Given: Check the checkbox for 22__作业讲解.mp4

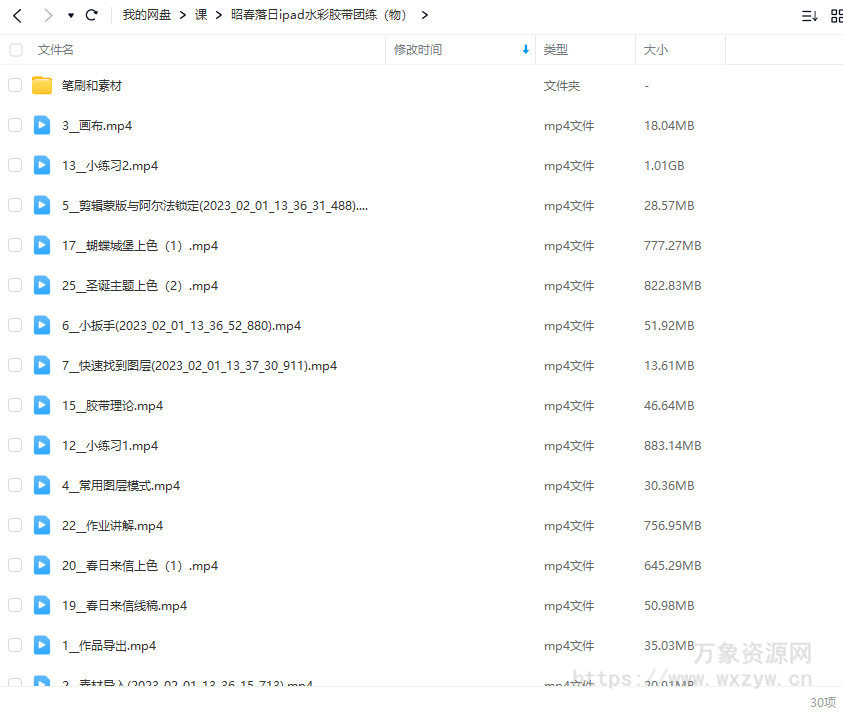Looking at the screenshot, I should 15,525.
